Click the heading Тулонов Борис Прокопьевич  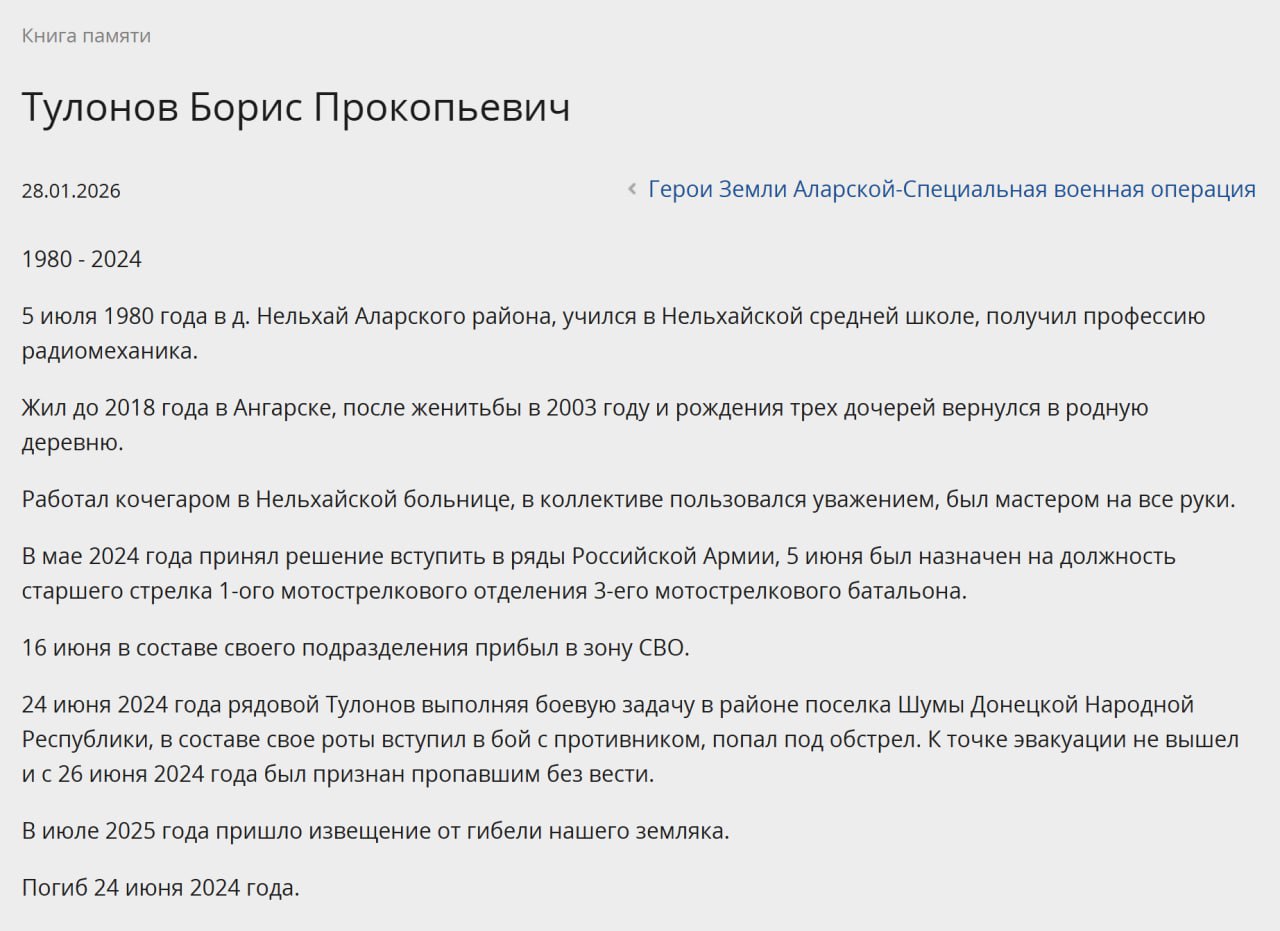click(x=296, y=108)
